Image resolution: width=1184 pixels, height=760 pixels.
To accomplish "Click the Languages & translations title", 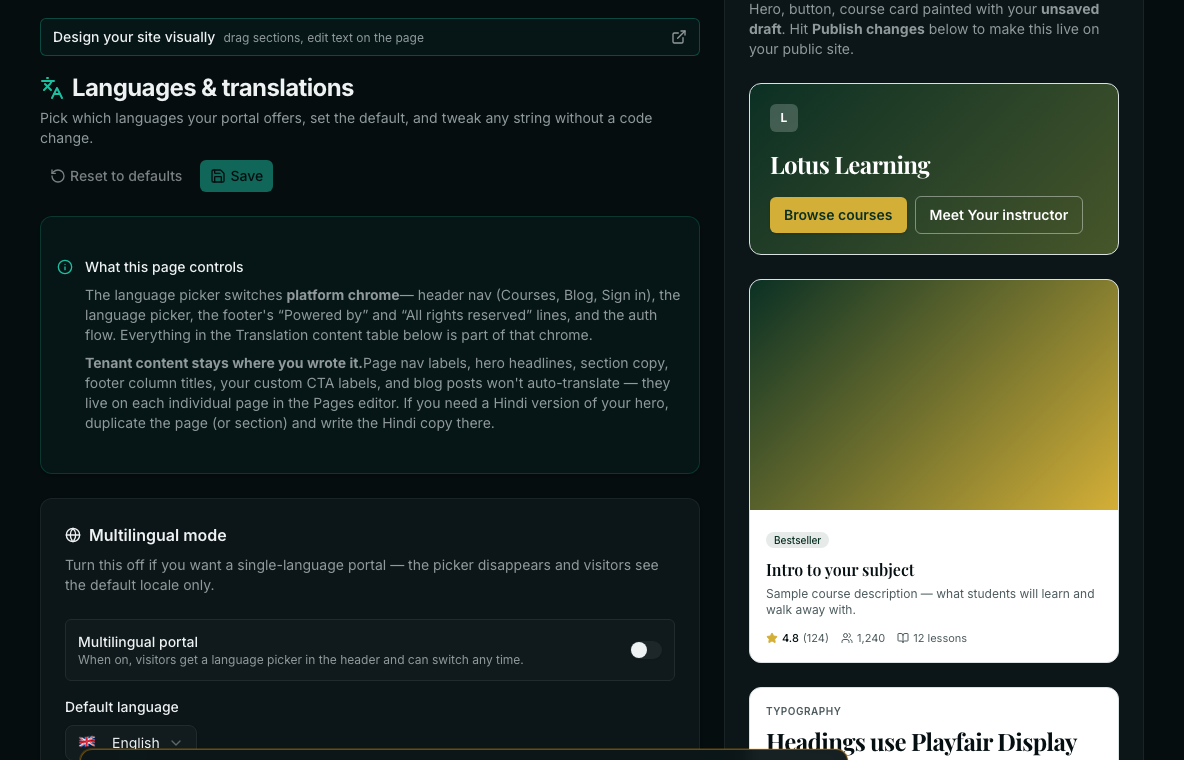I will click(213, 88).
